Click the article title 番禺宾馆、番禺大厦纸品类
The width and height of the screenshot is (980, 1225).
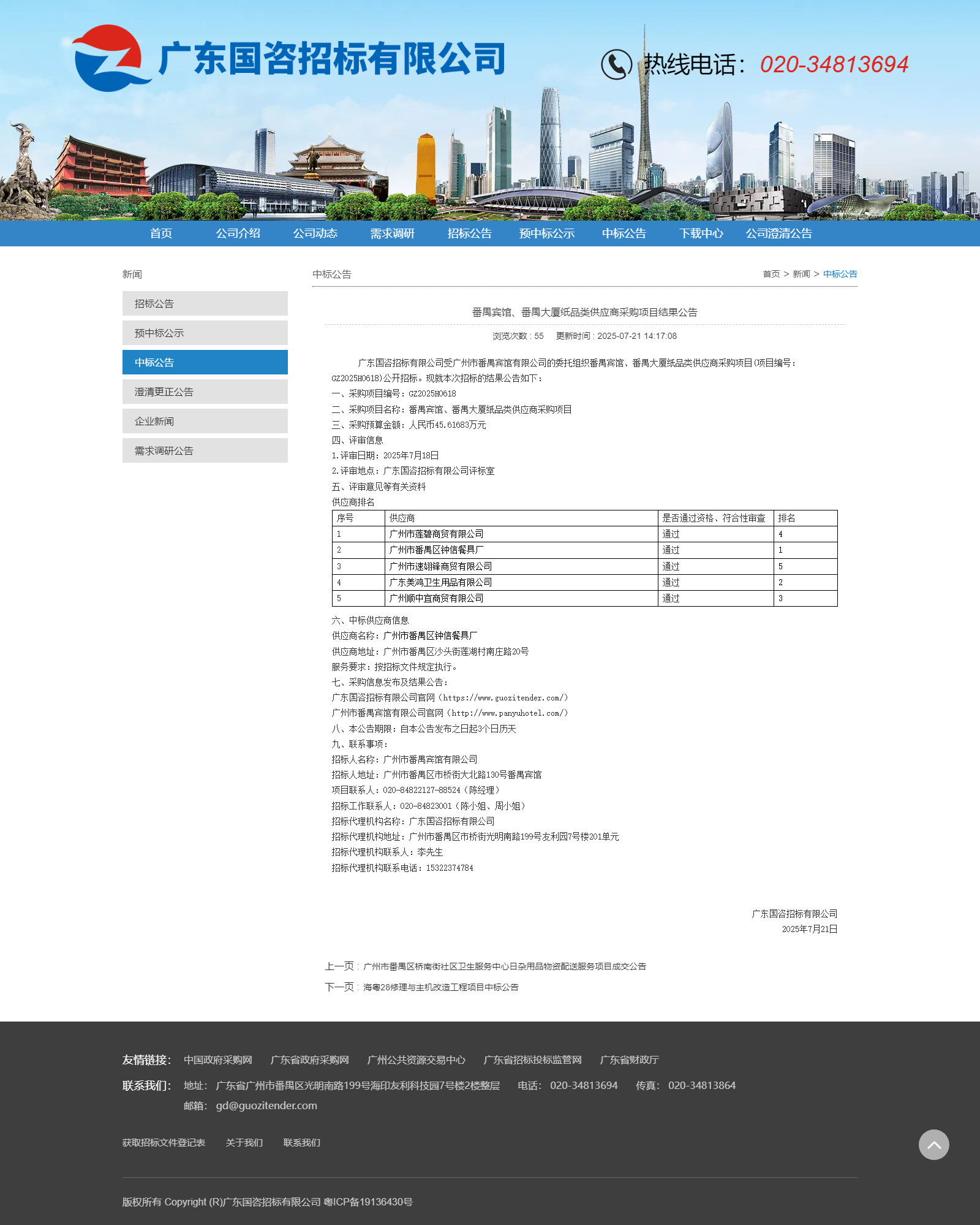click(x=584, y=312)
